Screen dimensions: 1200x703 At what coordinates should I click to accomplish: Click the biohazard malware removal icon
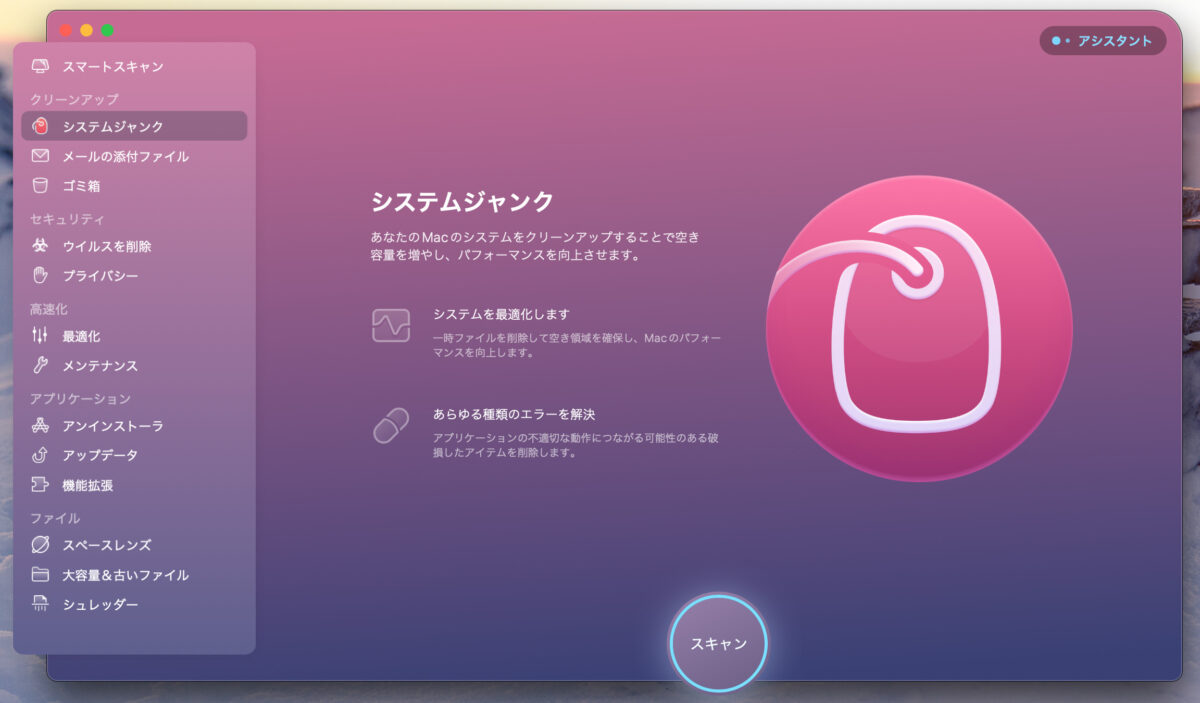[x=40, y=245]
